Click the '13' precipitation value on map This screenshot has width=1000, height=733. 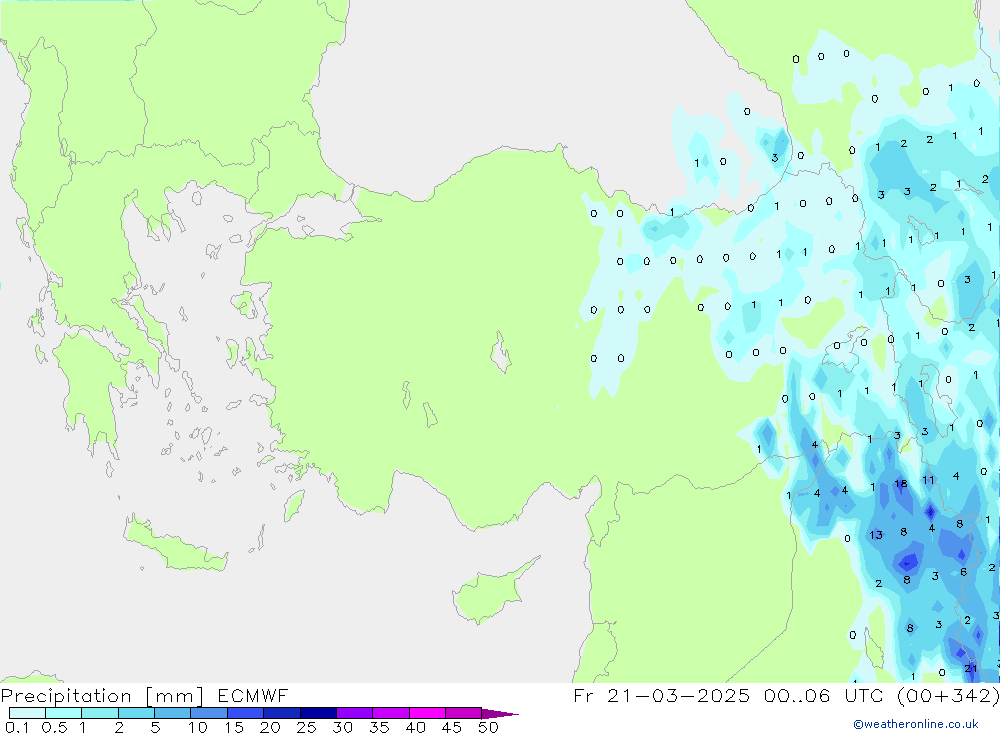coord(876,535)
